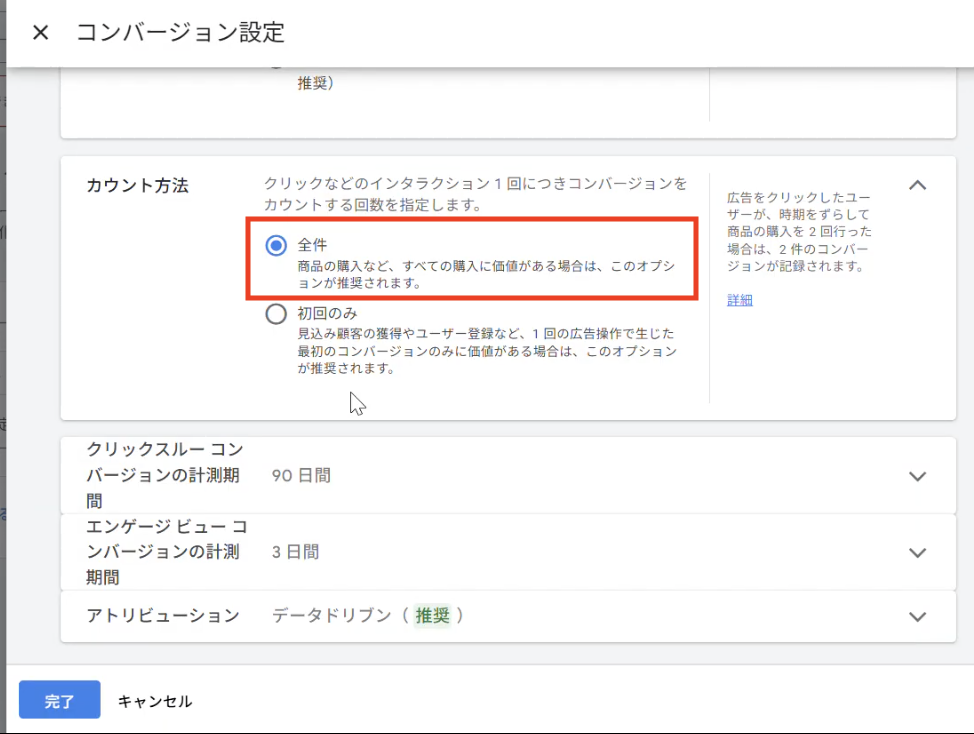Screen dimensions: 974x734
Task: Click the 初回のみ option description text
Action: point(486,351)
